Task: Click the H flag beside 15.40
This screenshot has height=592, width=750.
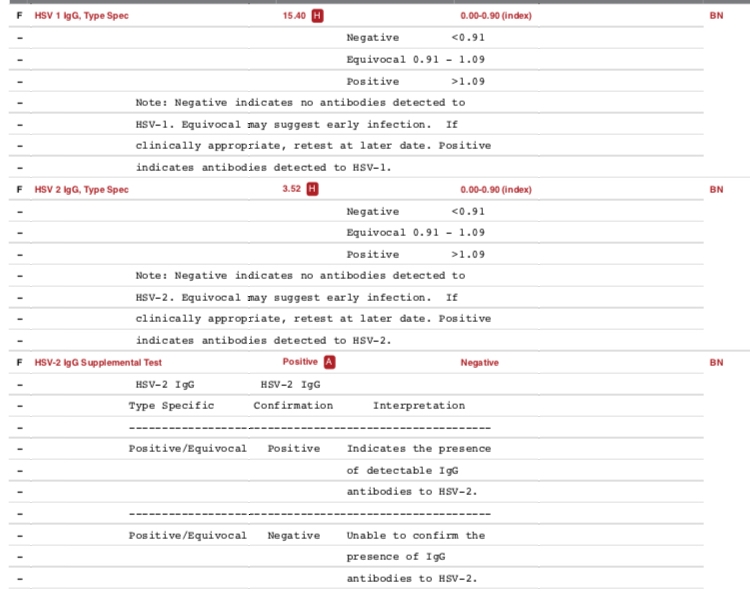Action: [x=317, y=16]
